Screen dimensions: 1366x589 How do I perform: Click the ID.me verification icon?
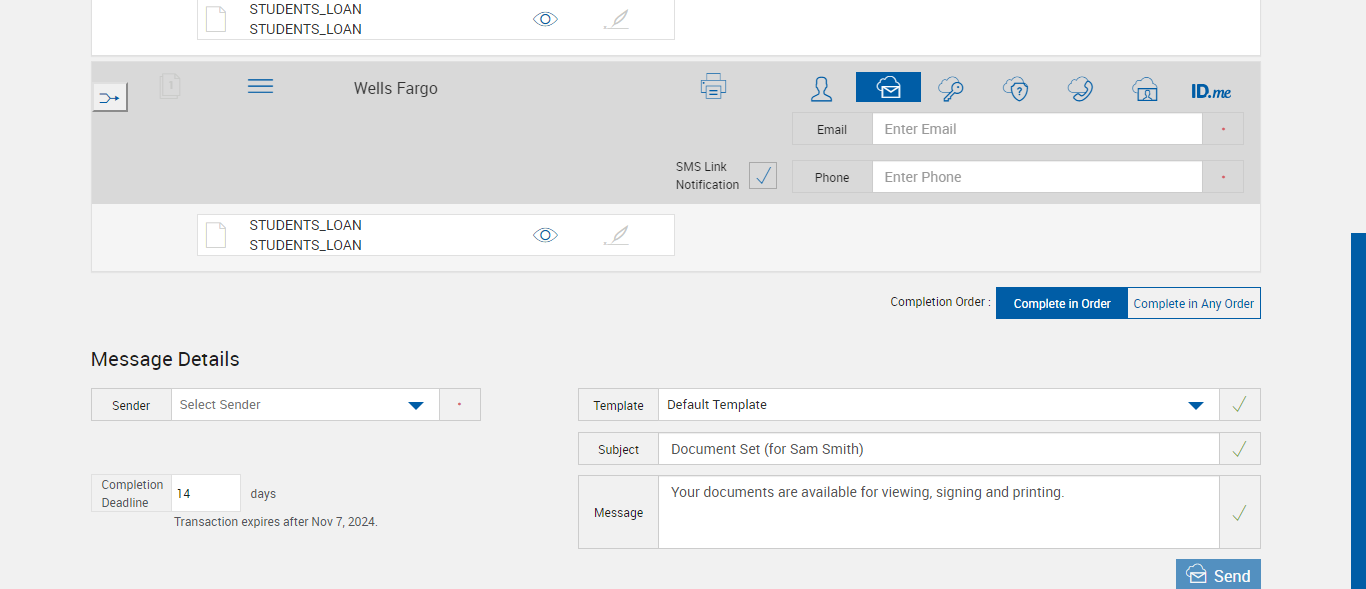coord(1211,91)
